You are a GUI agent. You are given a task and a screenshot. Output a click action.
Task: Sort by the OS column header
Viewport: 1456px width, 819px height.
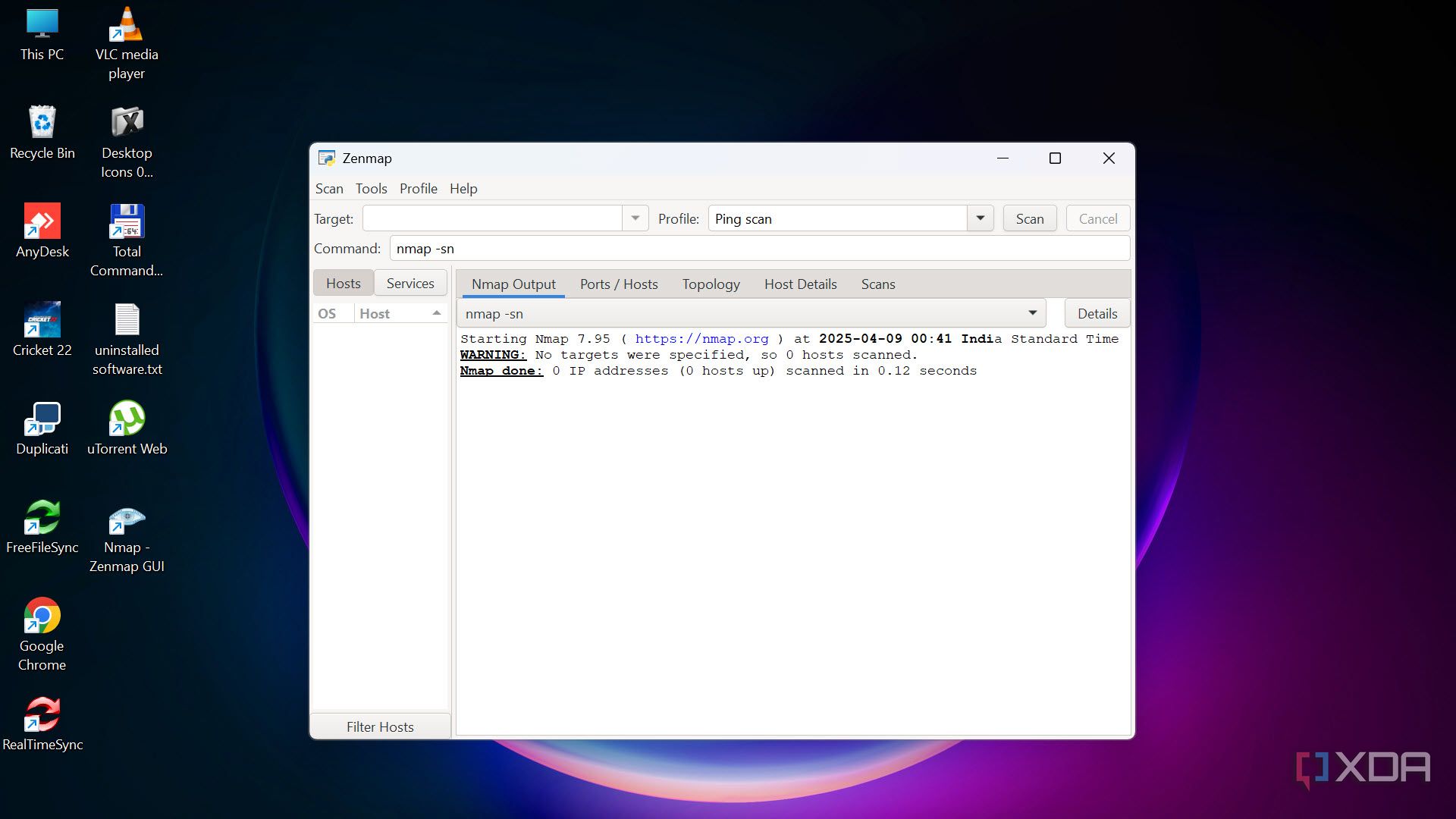[x=333, y=313]
